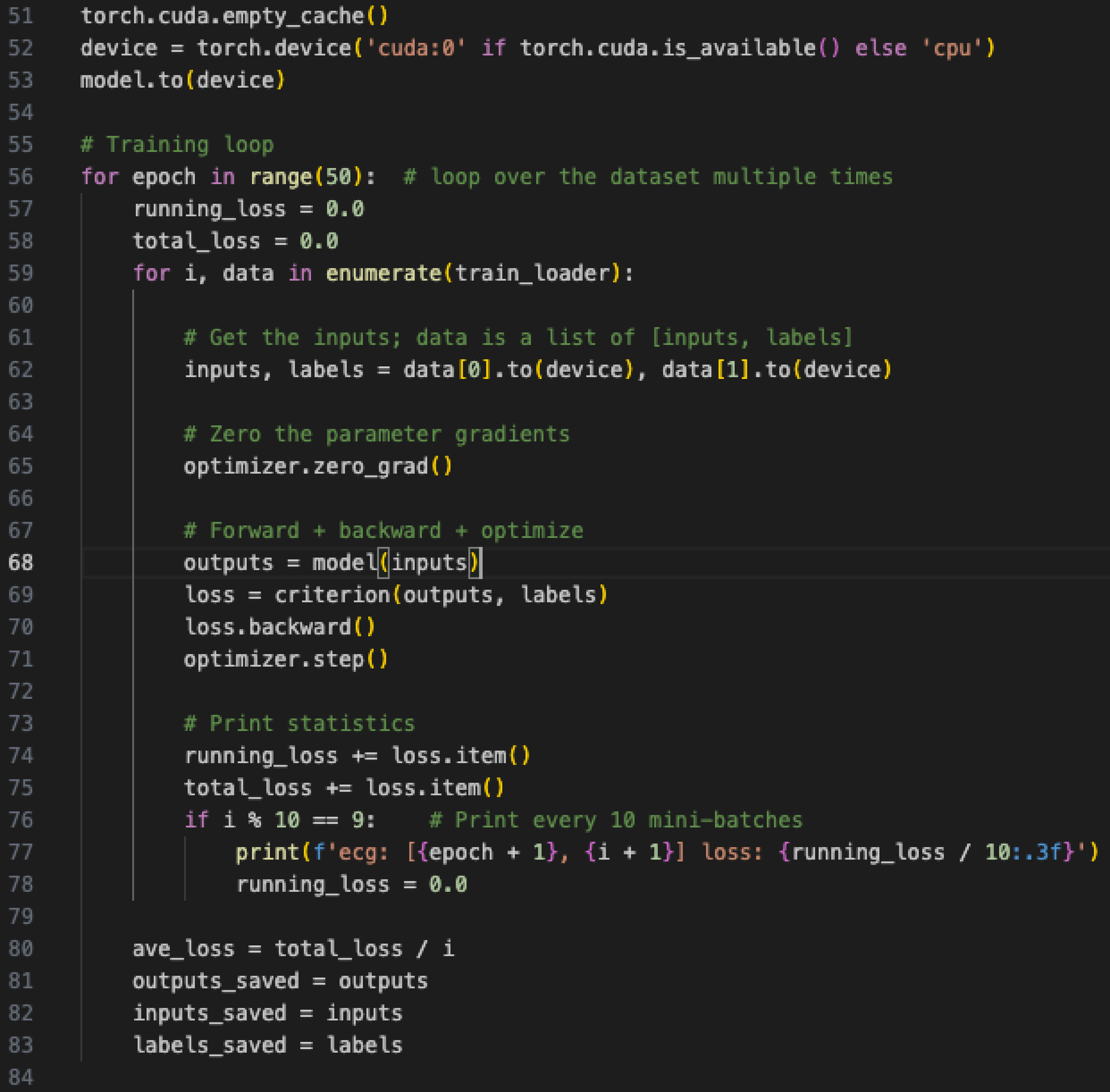The height and width of the screenshot is (1092, 1110).
Task: Click line number 84 in gutter
Action: (x=21, y=1077)
